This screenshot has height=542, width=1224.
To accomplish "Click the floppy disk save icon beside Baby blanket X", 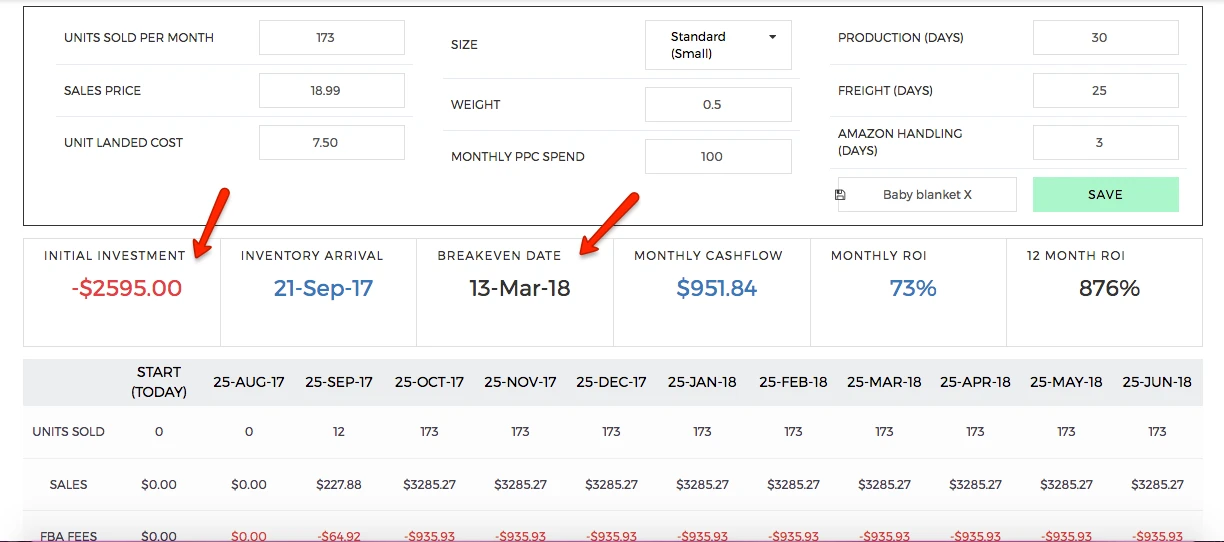I will pos(840,195).
